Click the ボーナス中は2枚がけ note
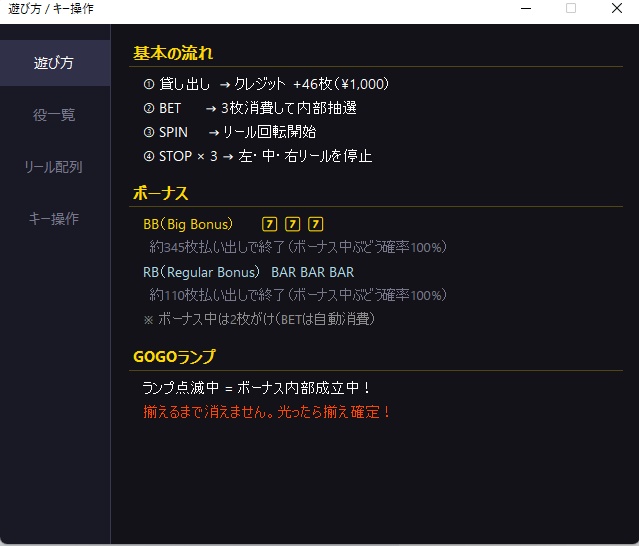Screen dimensions: 639x546 (x=259, y=319)
